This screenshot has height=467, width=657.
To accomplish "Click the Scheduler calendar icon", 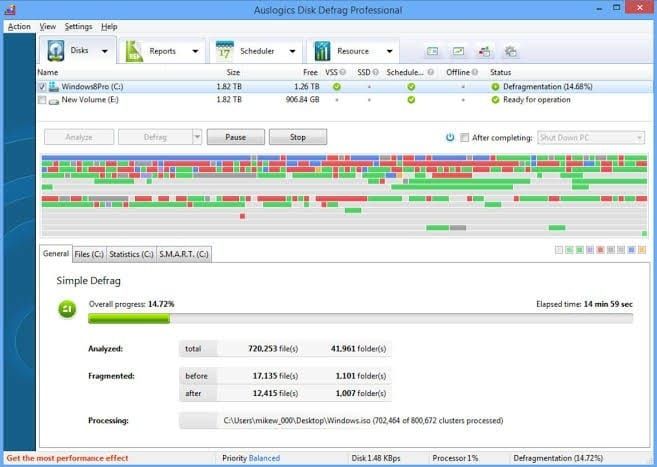I will (225, 51).
